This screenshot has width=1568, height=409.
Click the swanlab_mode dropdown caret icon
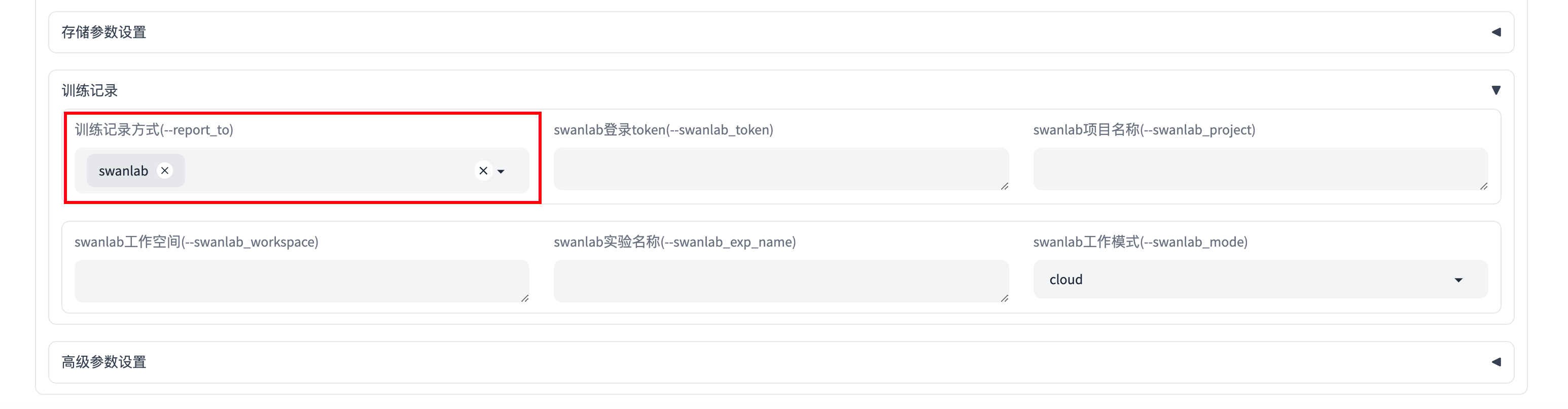(1458, 281)
